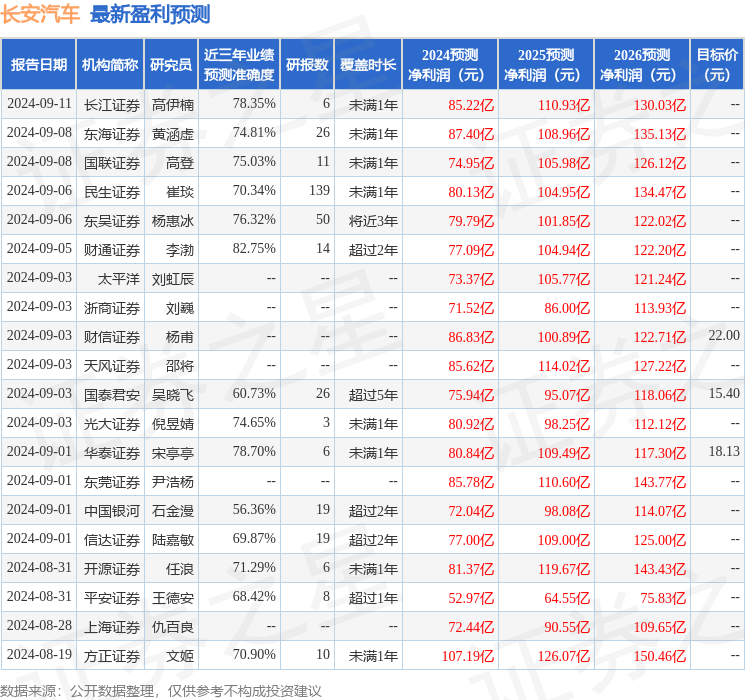Click the 研报数 column header
This screenshot has width=745, height=700.
307,64
